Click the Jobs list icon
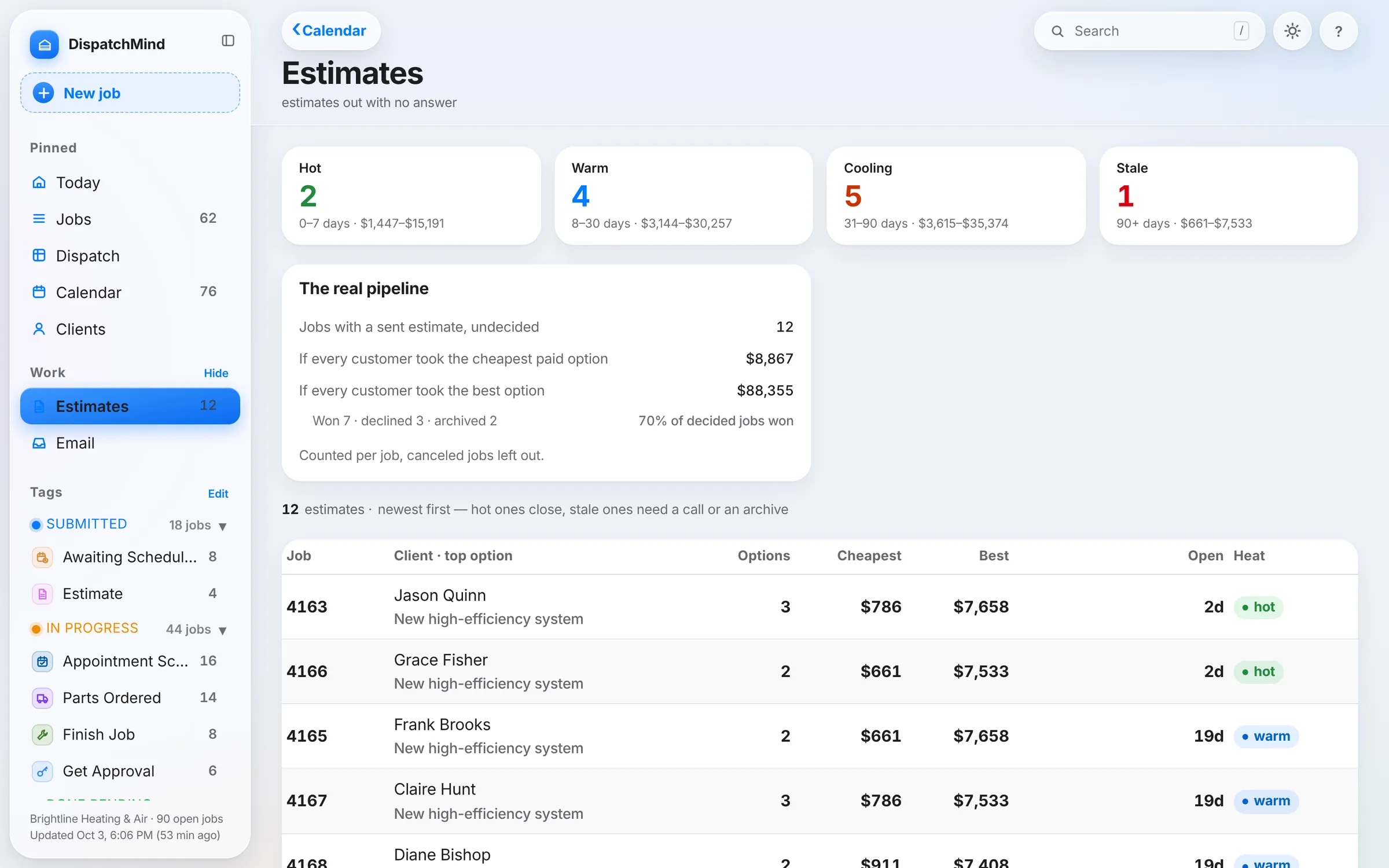1389x868 pixels. (39, 219)
